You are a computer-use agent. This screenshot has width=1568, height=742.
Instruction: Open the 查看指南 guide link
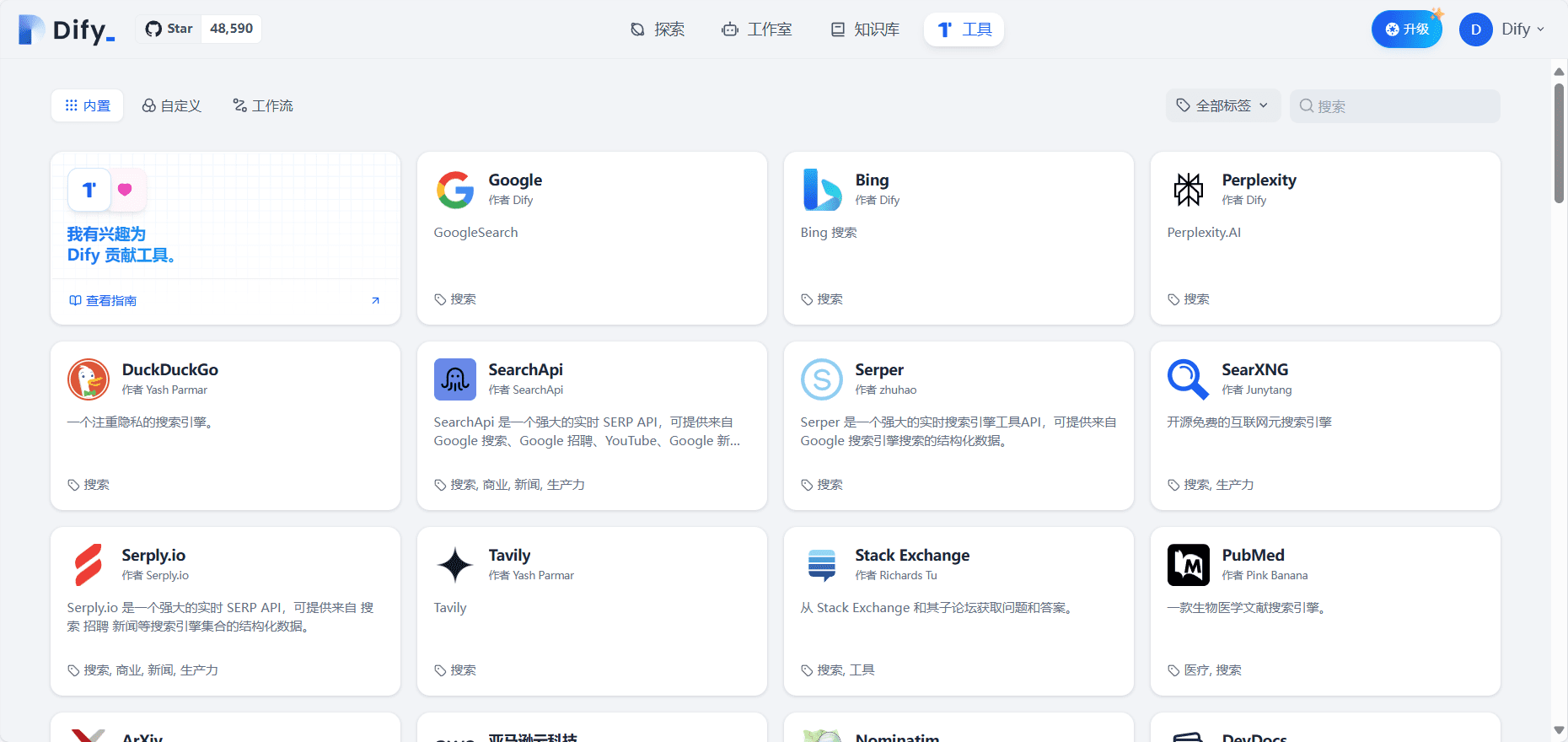[x=103, y=301]
